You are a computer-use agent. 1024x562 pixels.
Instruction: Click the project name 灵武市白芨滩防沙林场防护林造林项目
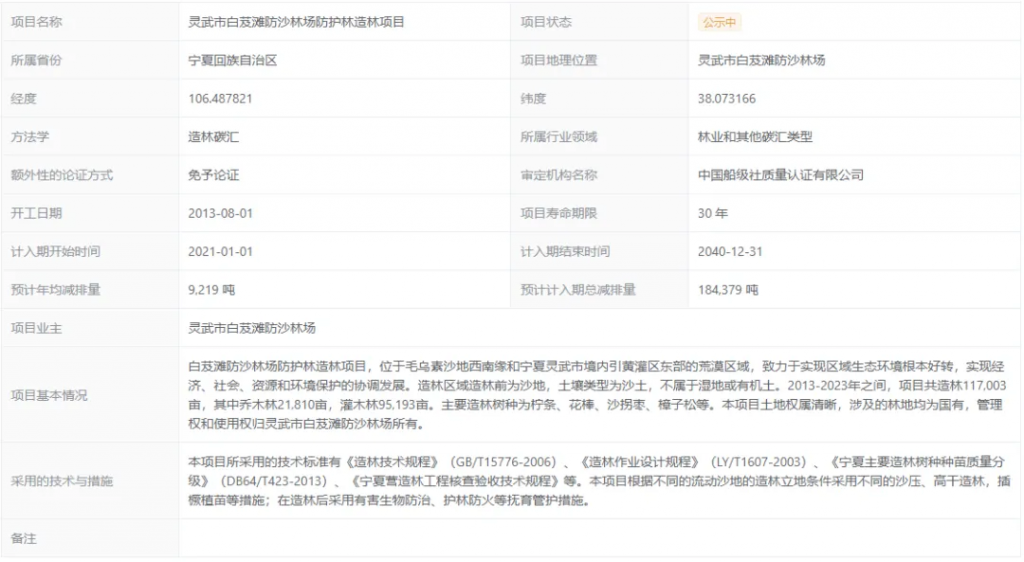click(x=296, y=22)
